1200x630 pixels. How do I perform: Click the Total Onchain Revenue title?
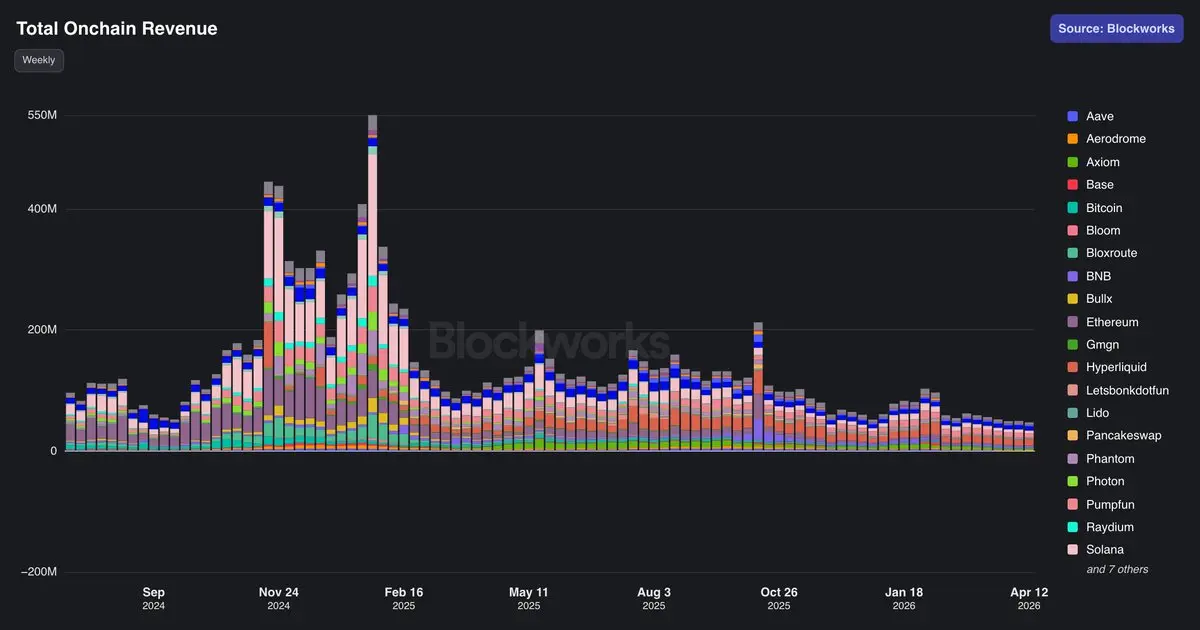pos(117,29)
